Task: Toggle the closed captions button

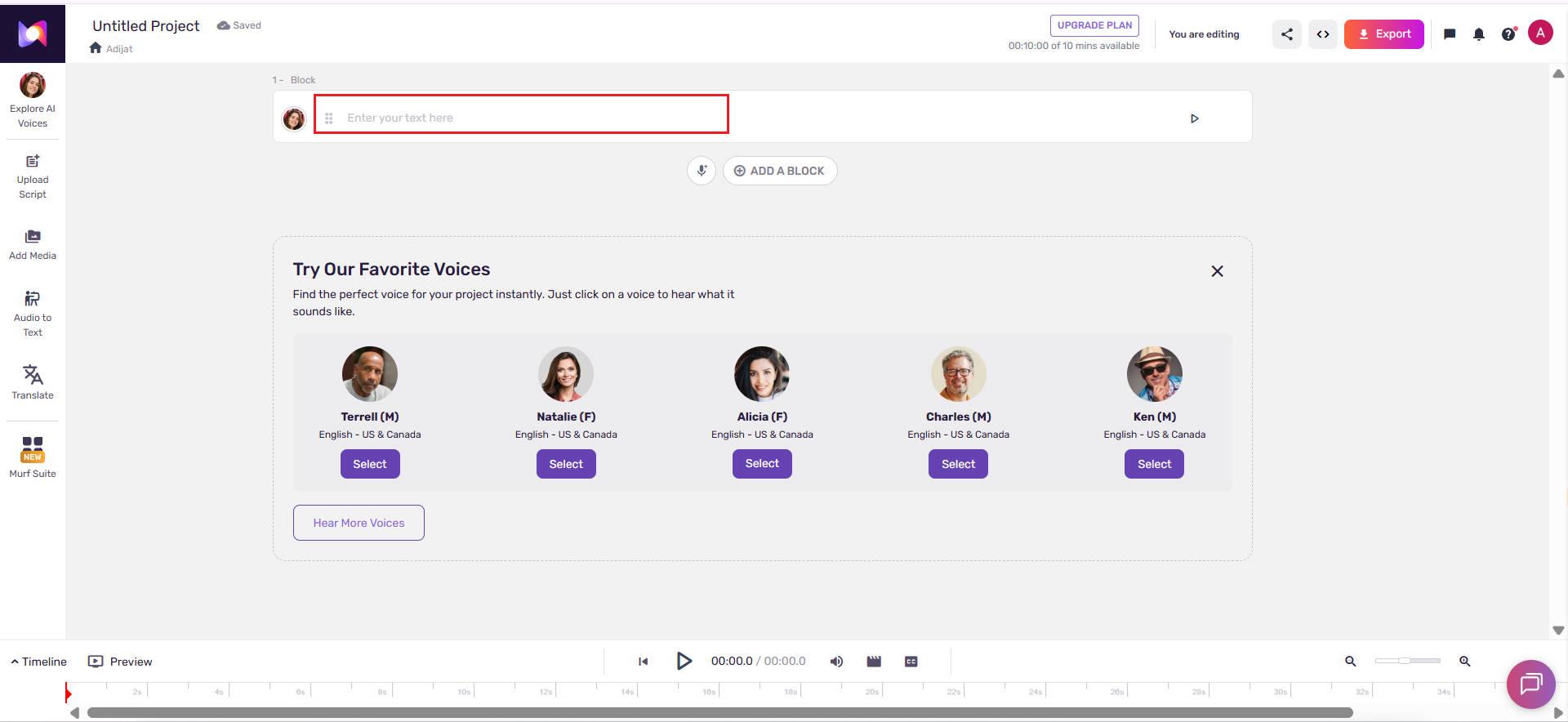Action: (911, 662)
